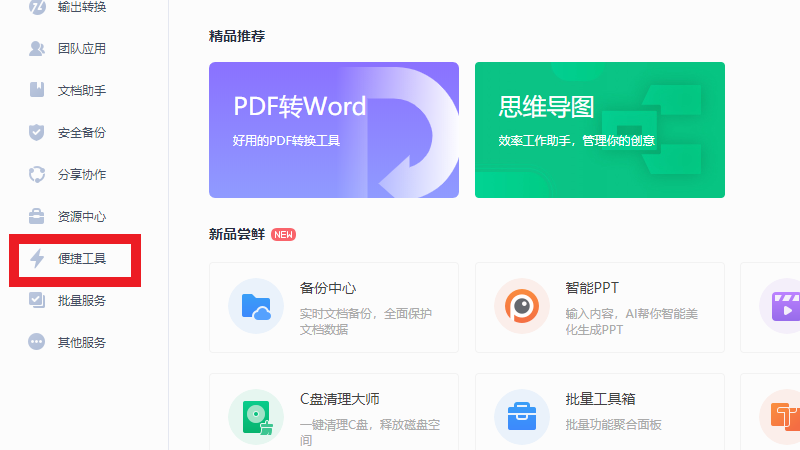
Task: Click the 便捷工具 lightning icon
Action: point(37,259)
